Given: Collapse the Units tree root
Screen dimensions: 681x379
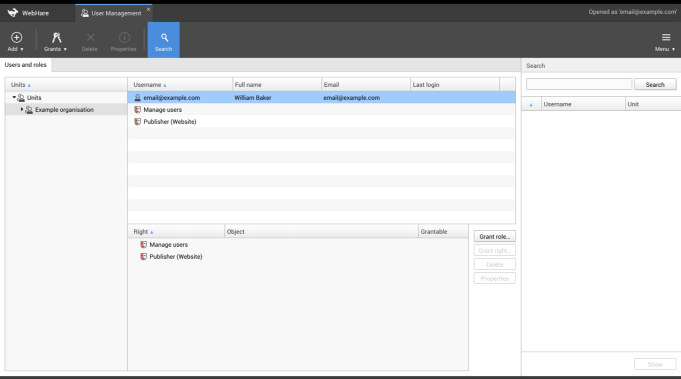Looking at the screenshot, I should pyautogui.click(x=14, y=97).
